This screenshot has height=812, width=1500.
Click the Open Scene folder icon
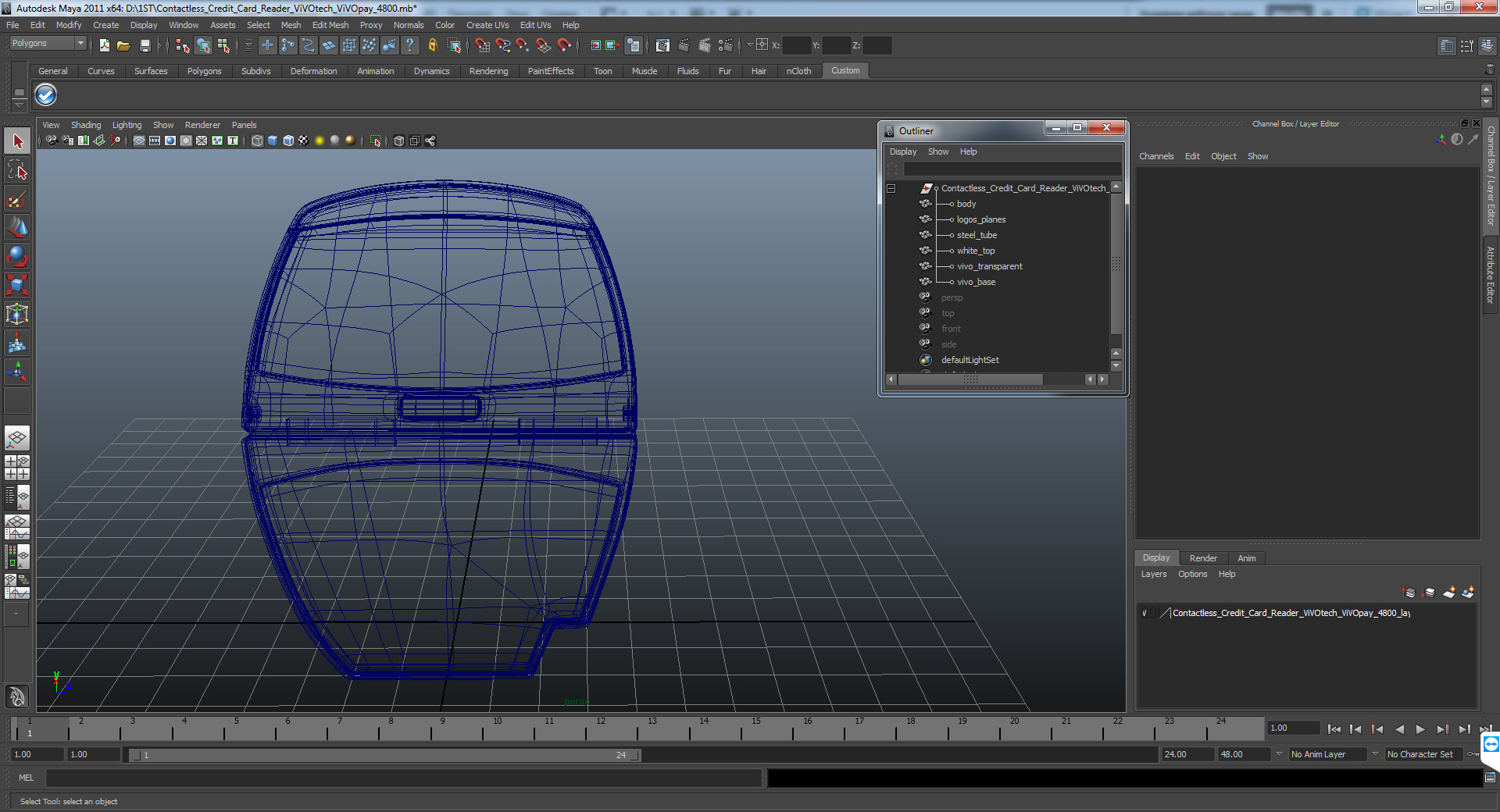click(123, 45)
